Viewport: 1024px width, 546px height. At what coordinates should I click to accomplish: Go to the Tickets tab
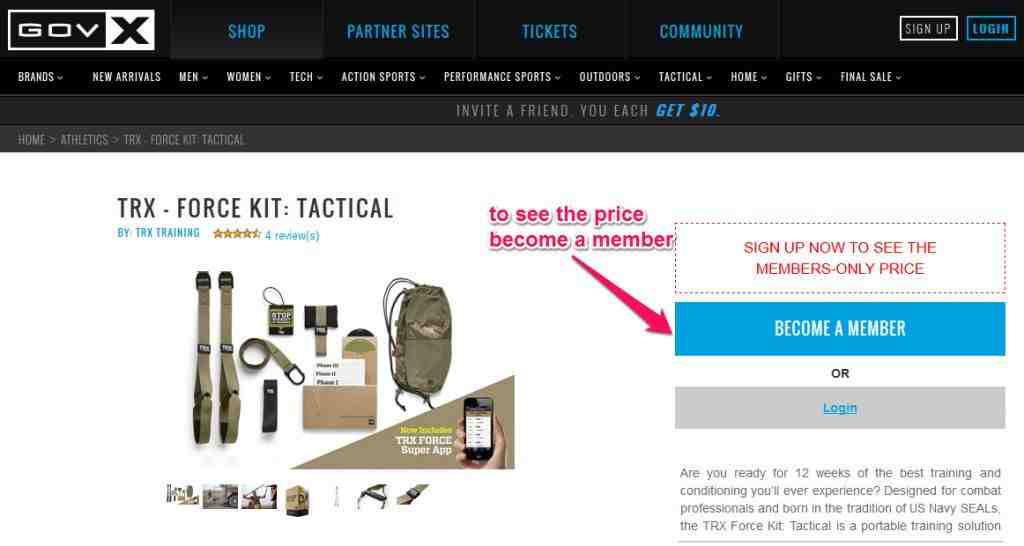click(549, 31)
